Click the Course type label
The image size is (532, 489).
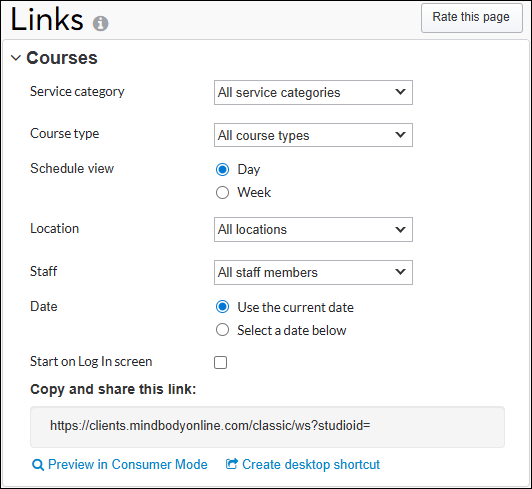point(65,134)
